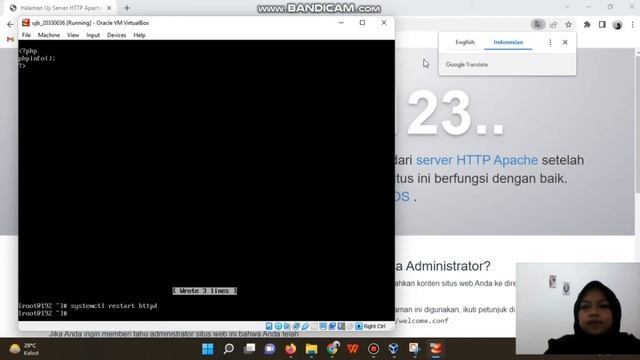Viewport: 640px width, 360px height.
Task: Click the Chrome share page icon
Action: pyautogui.click(x=553, y=24)
